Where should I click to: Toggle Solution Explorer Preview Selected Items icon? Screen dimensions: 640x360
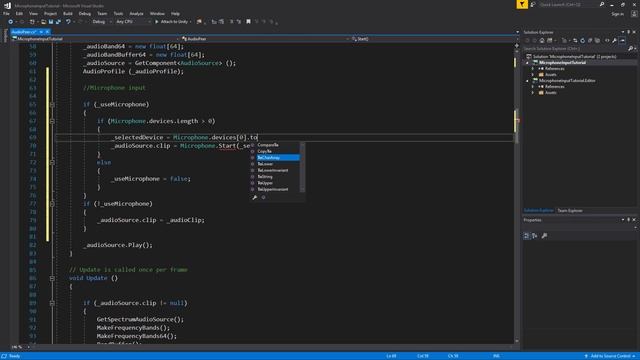(622, 40)
